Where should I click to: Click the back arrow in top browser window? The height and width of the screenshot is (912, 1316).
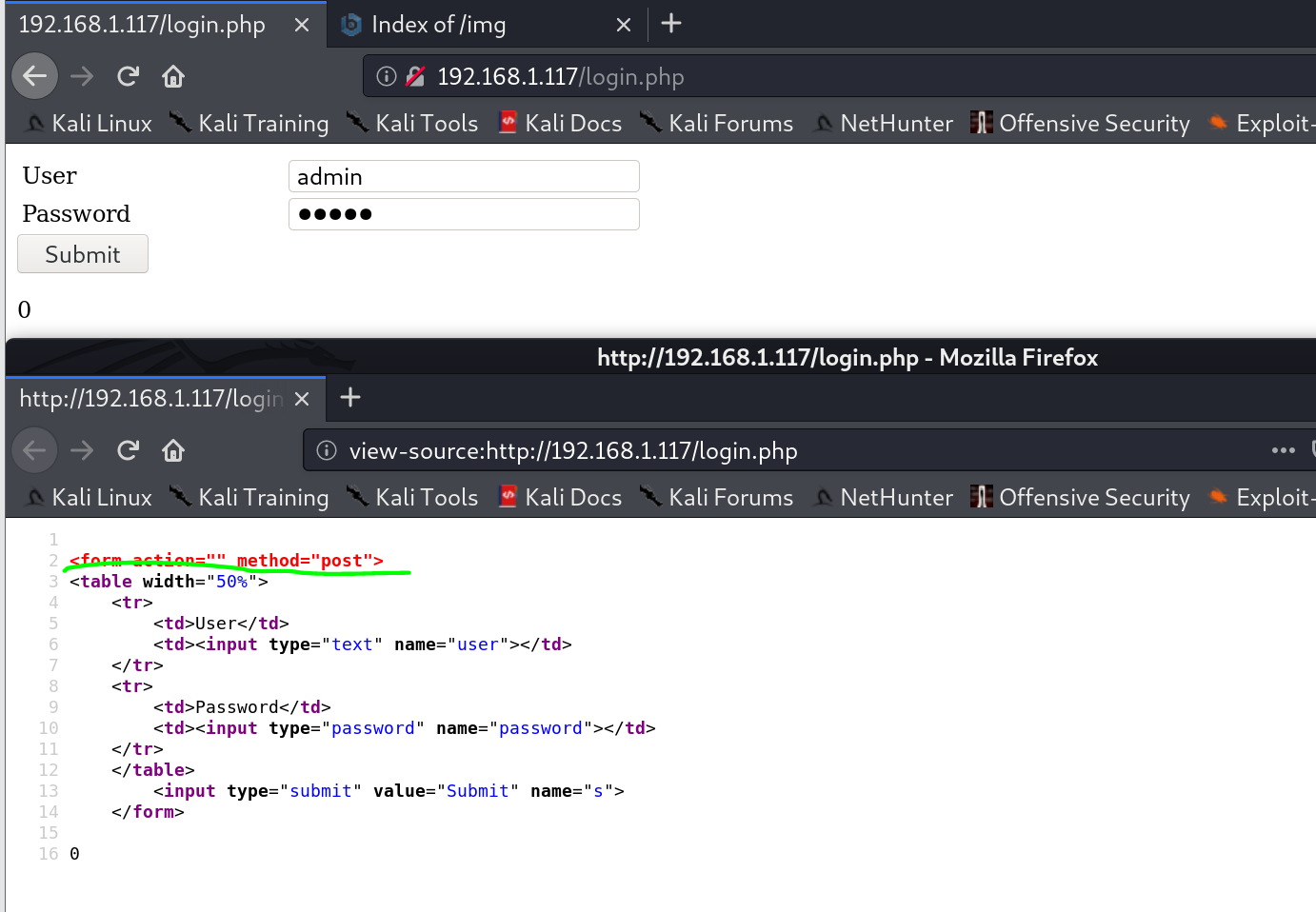(x=35, y=76)
